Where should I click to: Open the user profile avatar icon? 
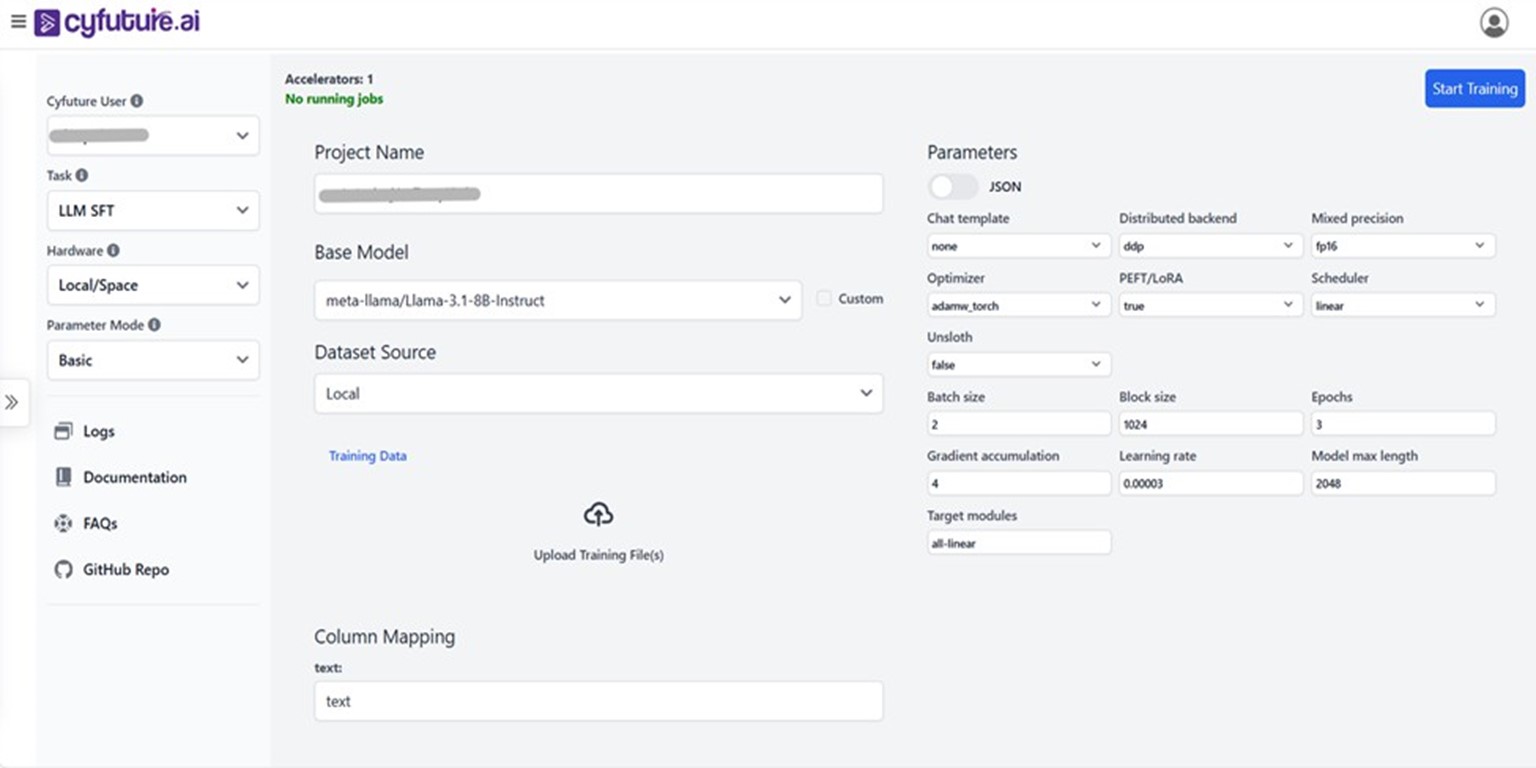pyautogui.click(x=1494, y=23)
